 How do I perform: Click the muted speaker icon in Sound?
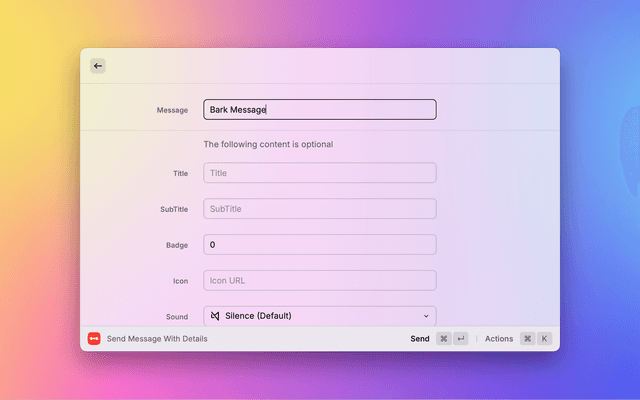tap(214, 316)
